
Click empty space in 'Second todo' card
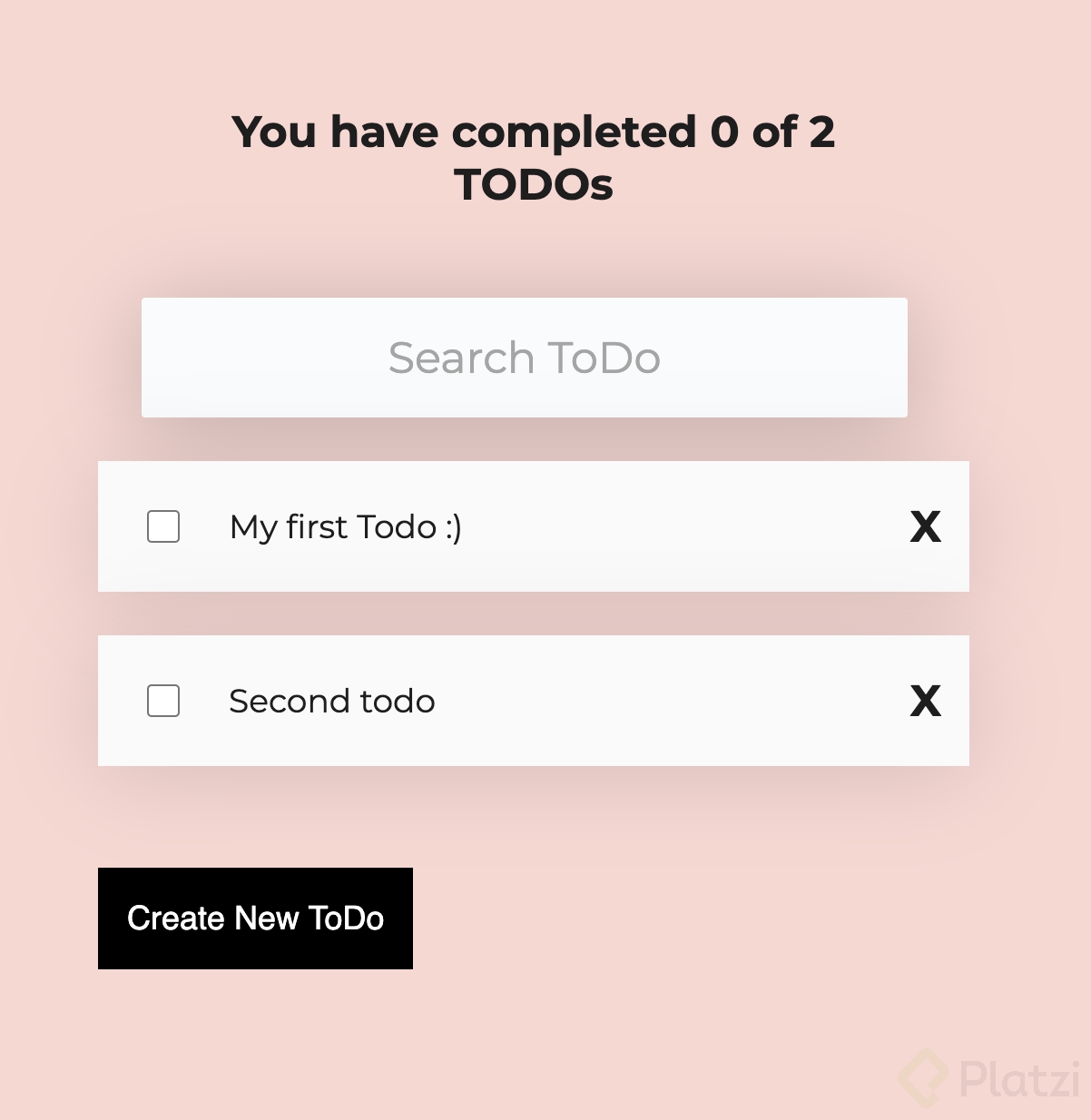672,701
